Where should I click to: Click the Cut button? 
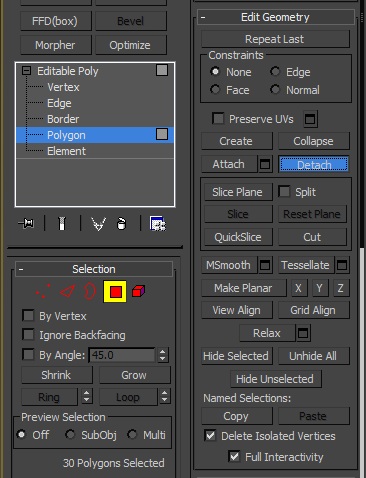pos(312,237)
